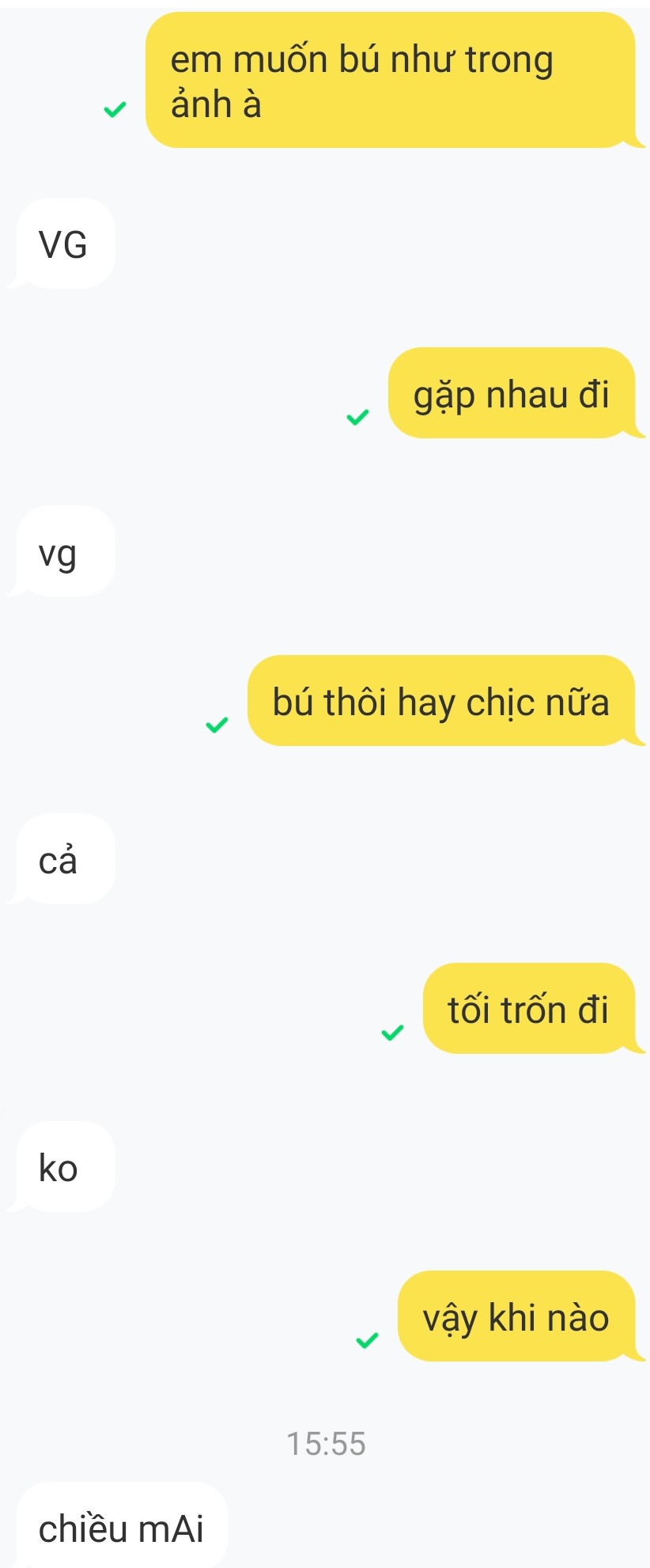Tap the yellow 'tối trốn đi' sent bubble
The height and width of the screenshot is (1568, 650).
[529, 1009]
